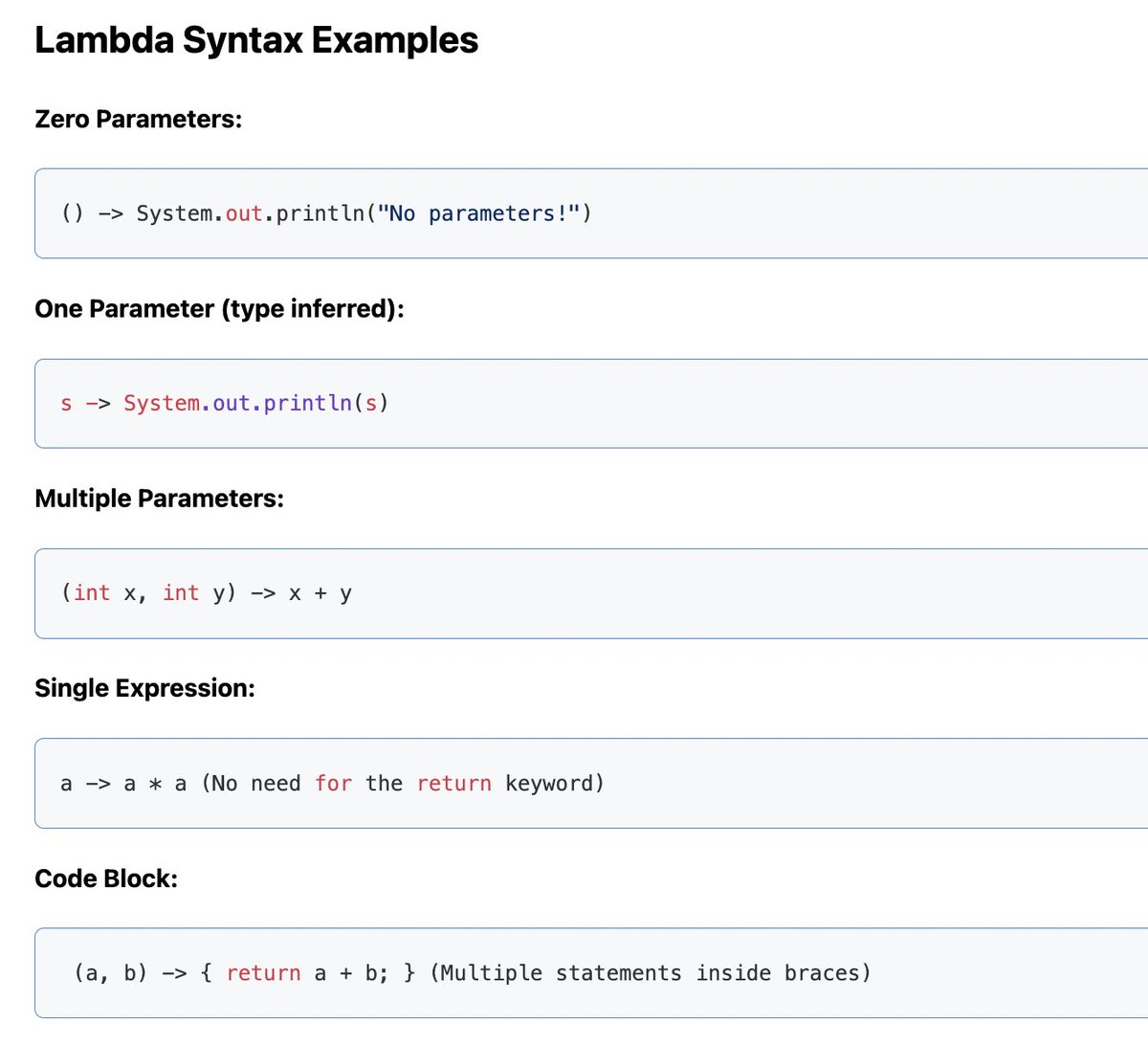Click the int keyword before y
Viewport: 1148px width, 1045px height.
[x=181, y=592]
